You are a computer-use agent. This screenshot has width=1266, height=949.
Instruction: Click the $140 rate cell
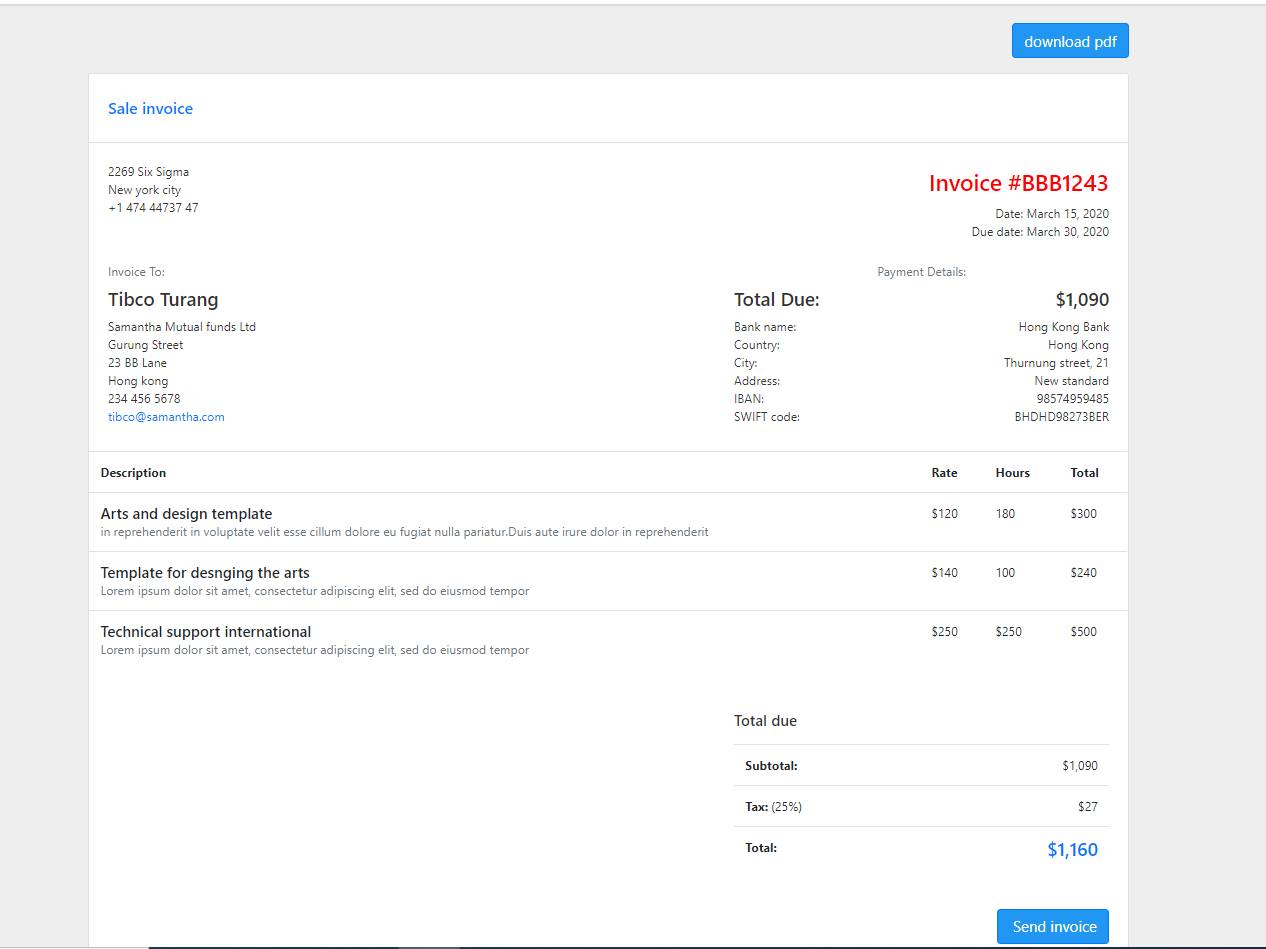coord(944,573)
